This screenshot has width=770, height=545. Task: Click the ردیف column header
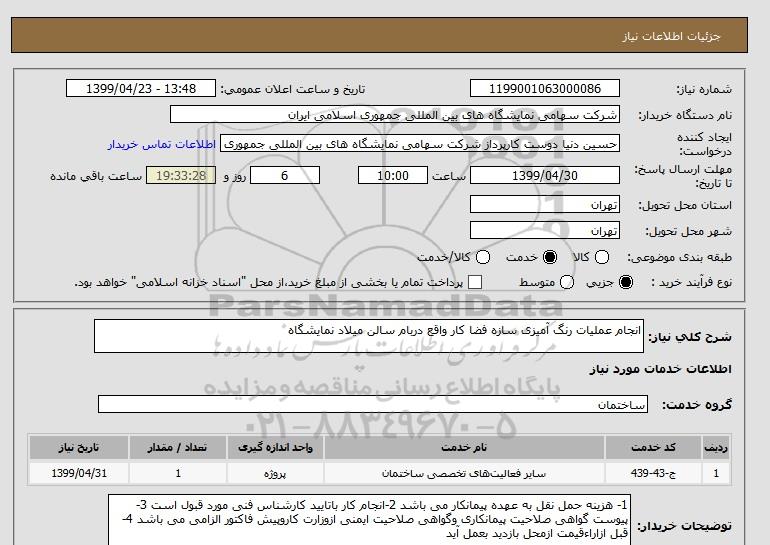(716, 447)
